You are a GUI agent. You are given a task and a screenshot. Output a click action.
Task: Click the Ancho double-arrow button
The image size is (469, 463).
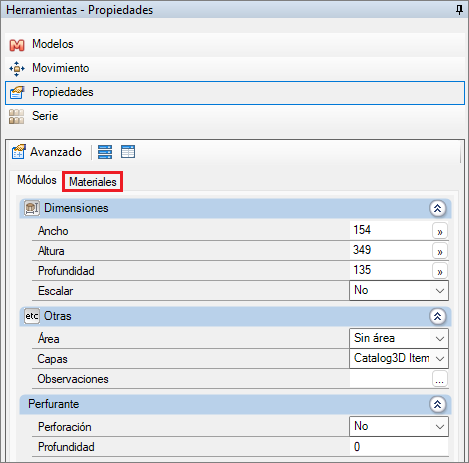click(x=440, y=231)
